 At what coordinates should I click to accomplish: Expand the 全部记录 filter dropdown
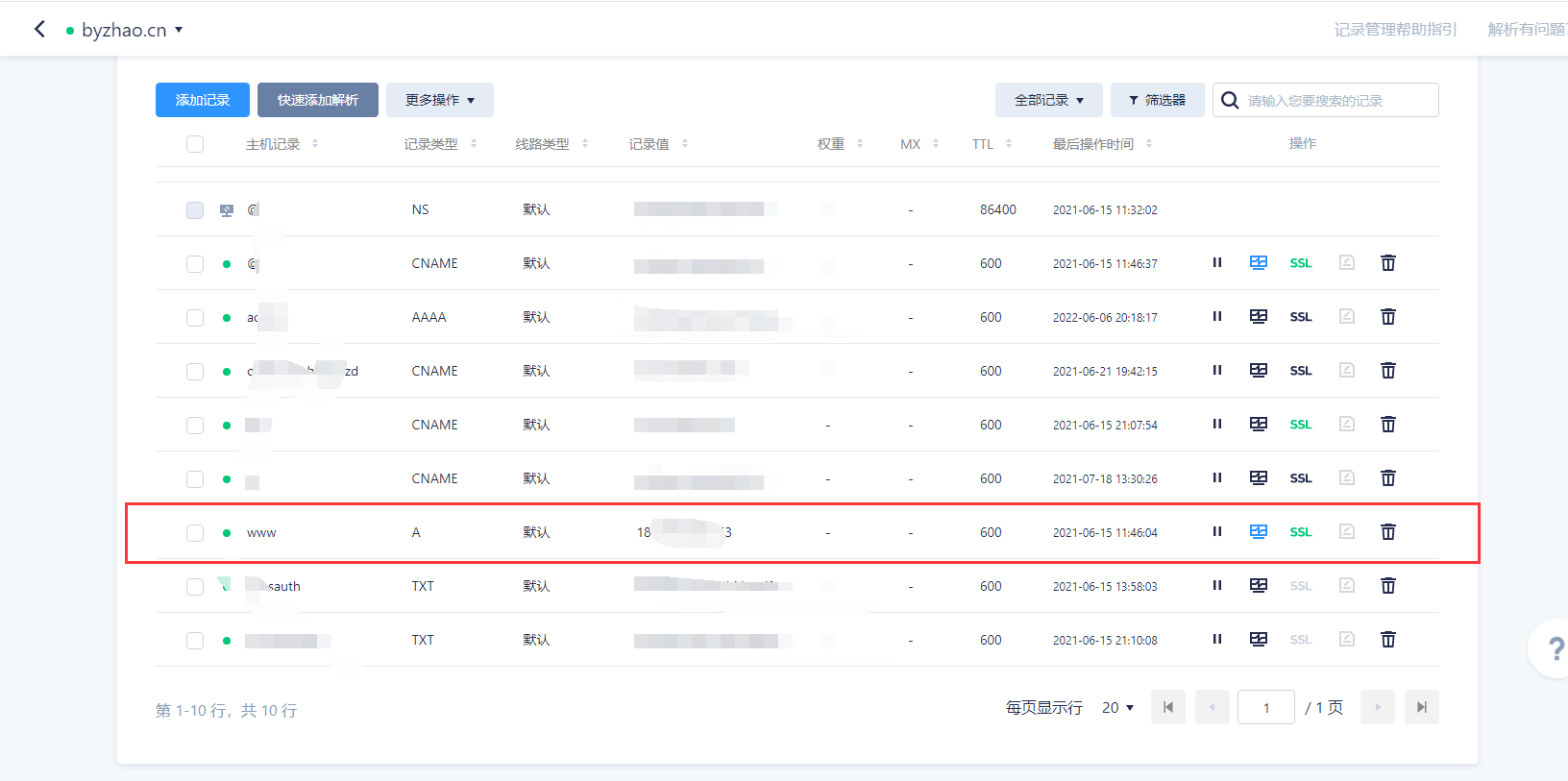(x=1049, y=100)
